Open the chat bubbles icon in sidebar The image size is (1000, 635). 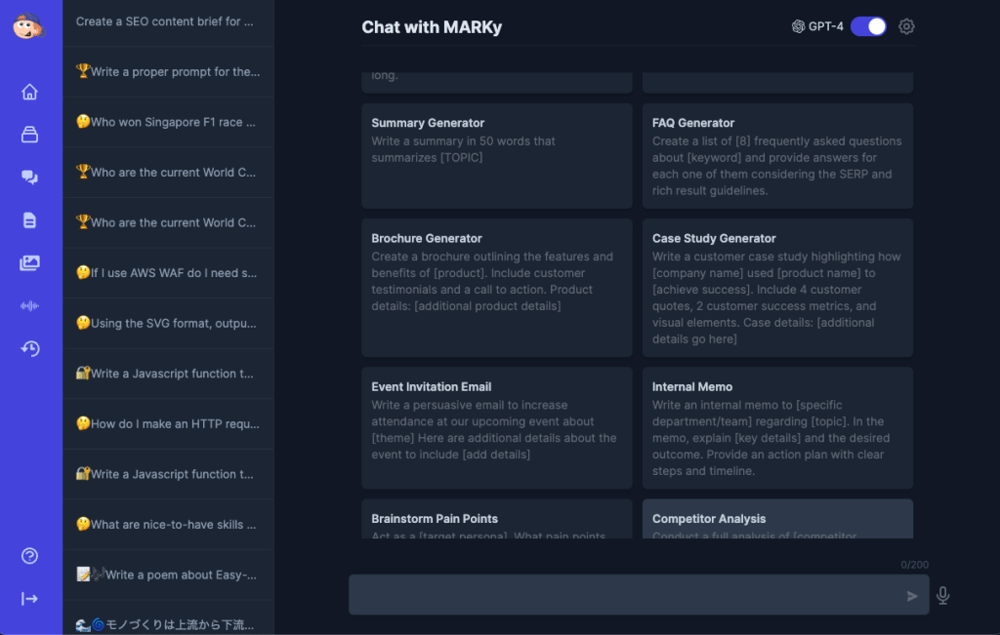(x=30, y=177)
